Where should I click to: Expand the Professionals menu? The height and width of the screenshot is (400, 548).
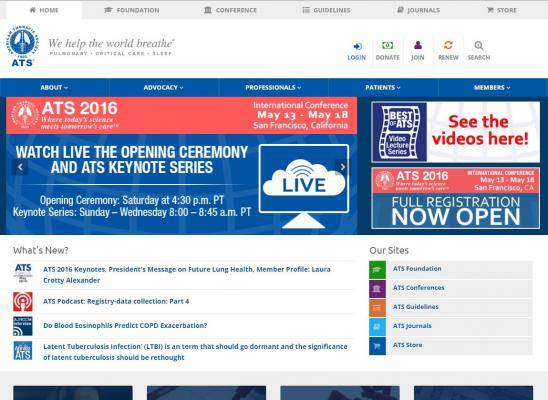click(x=273, y=88)
